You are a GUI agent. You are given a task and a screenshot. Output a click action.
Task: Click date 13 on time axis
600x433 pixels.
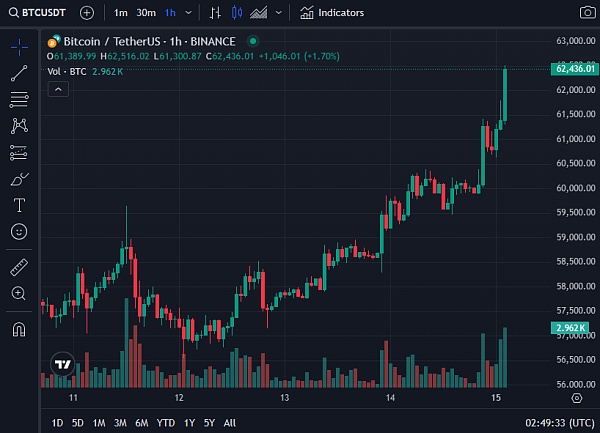click(285, 398)
